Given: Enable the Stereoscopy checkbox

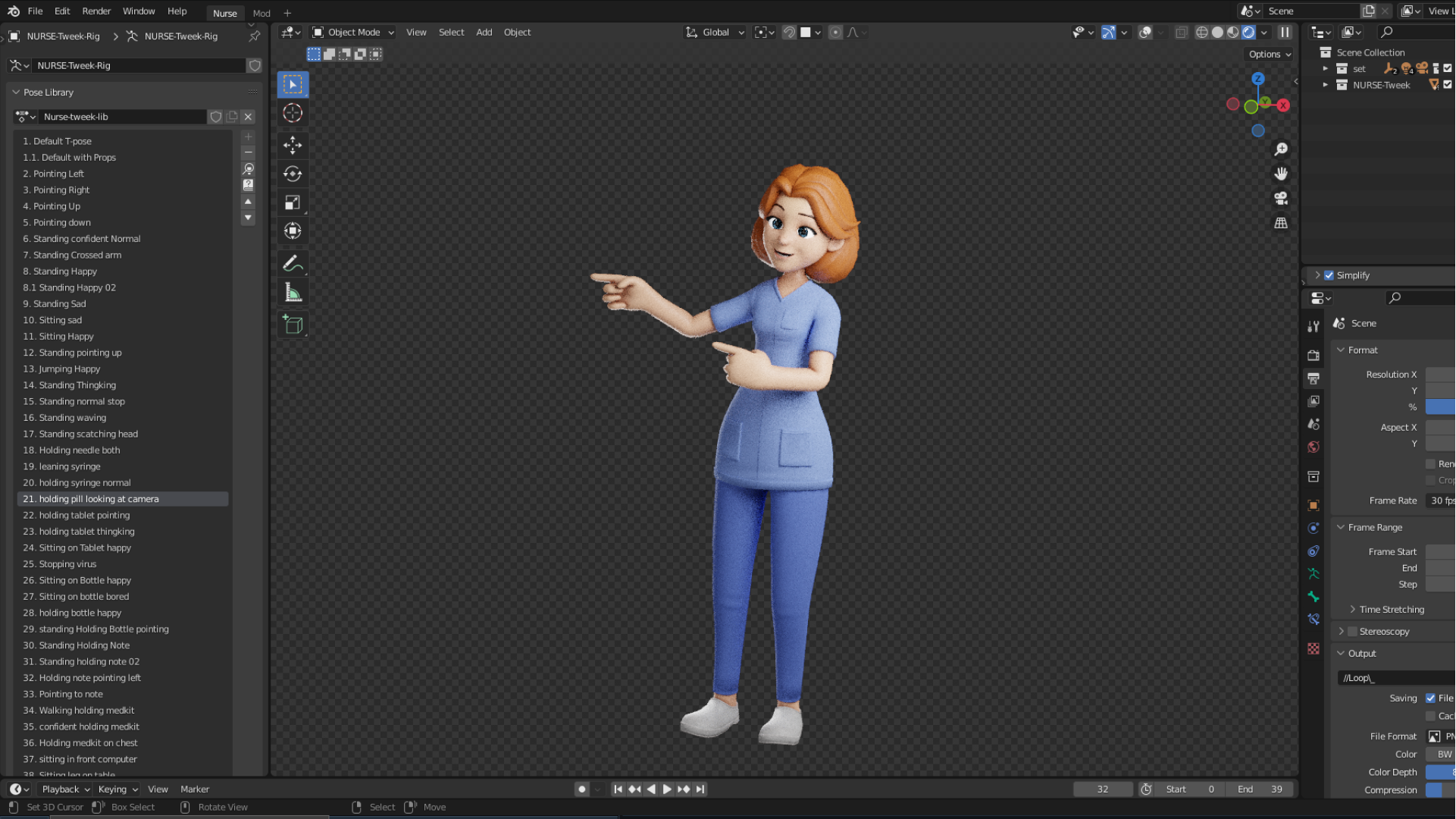Looking at the screenshot, I should [1352, 631].
